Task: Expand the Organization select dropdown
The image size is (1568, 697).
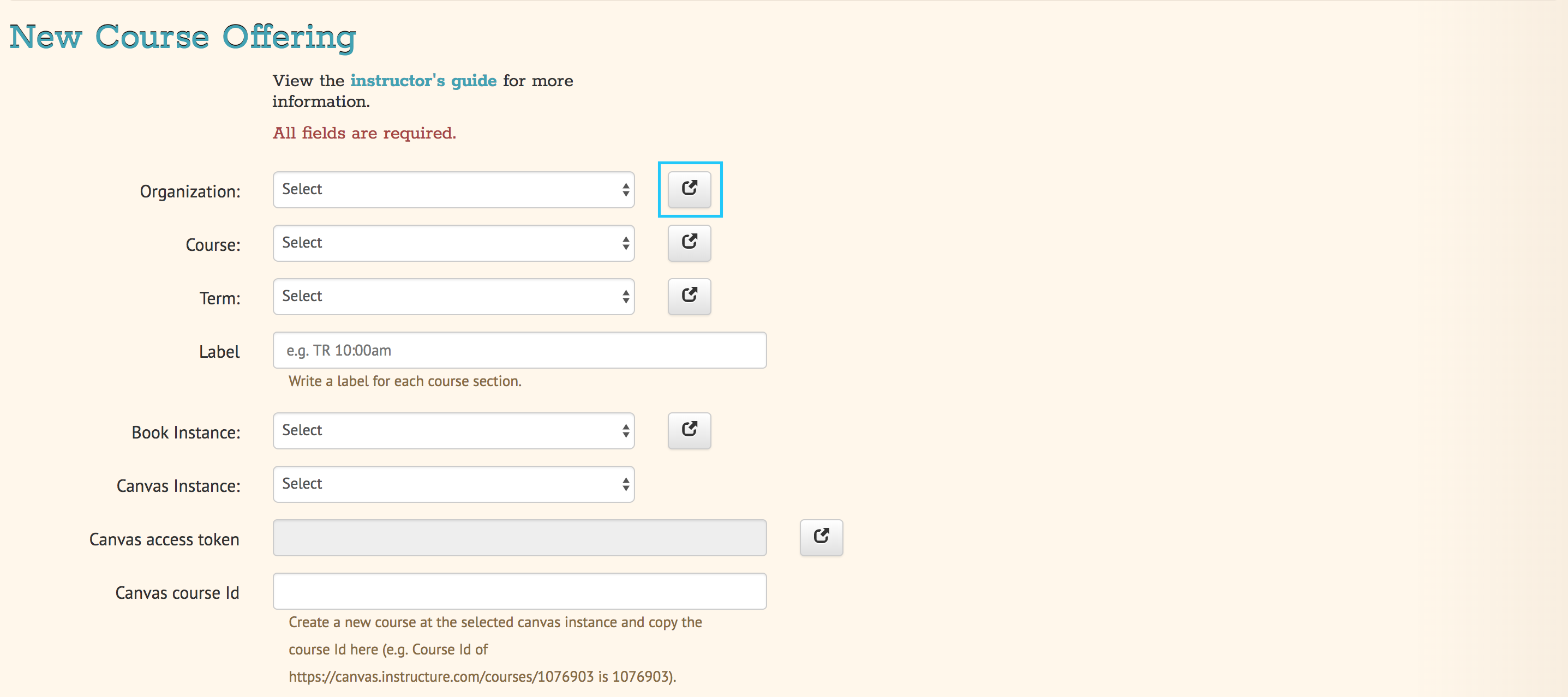Action: tap(453, 189)
